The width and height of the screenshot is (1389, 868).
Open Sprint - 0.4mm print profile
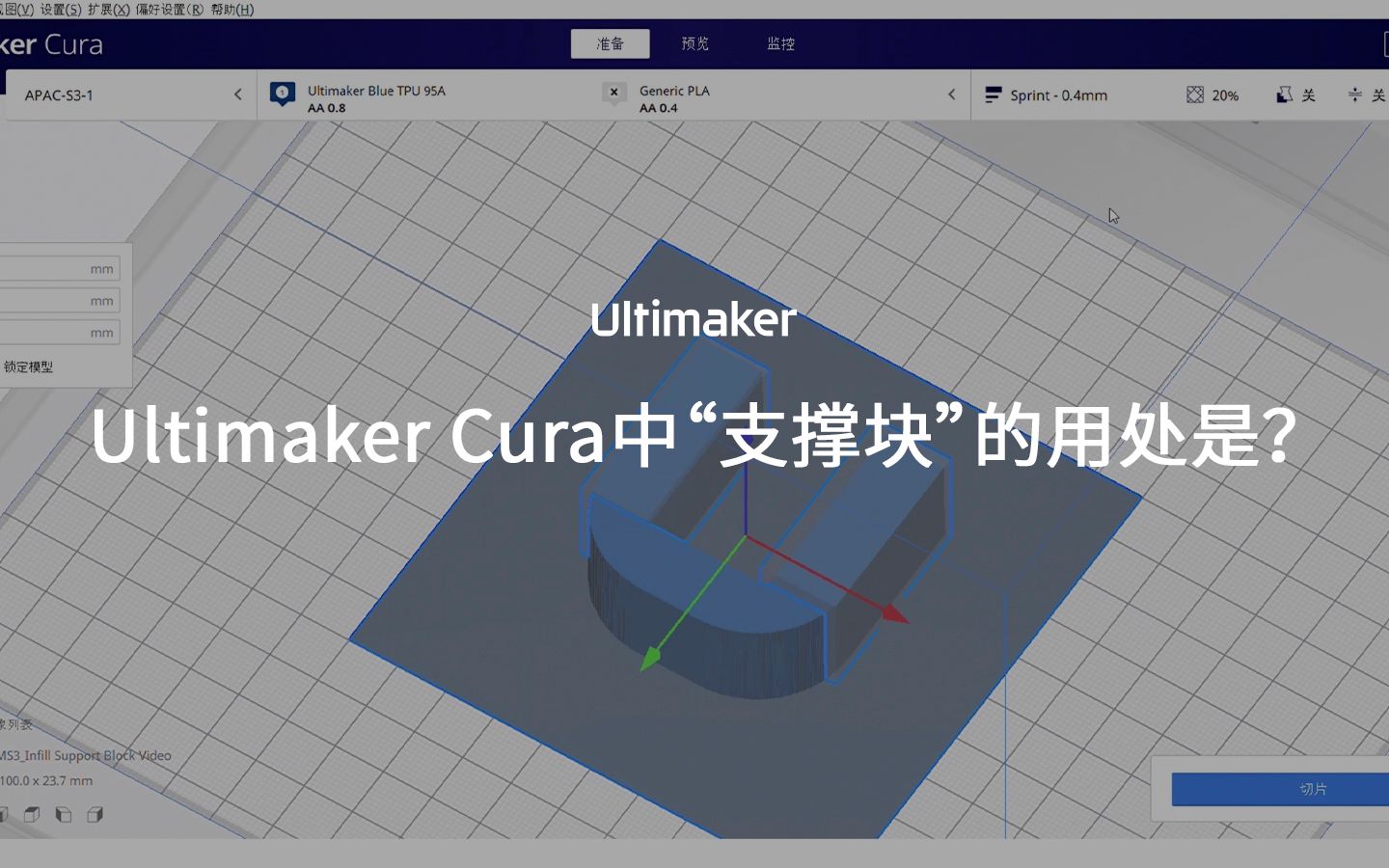[x=1058, y=95]
